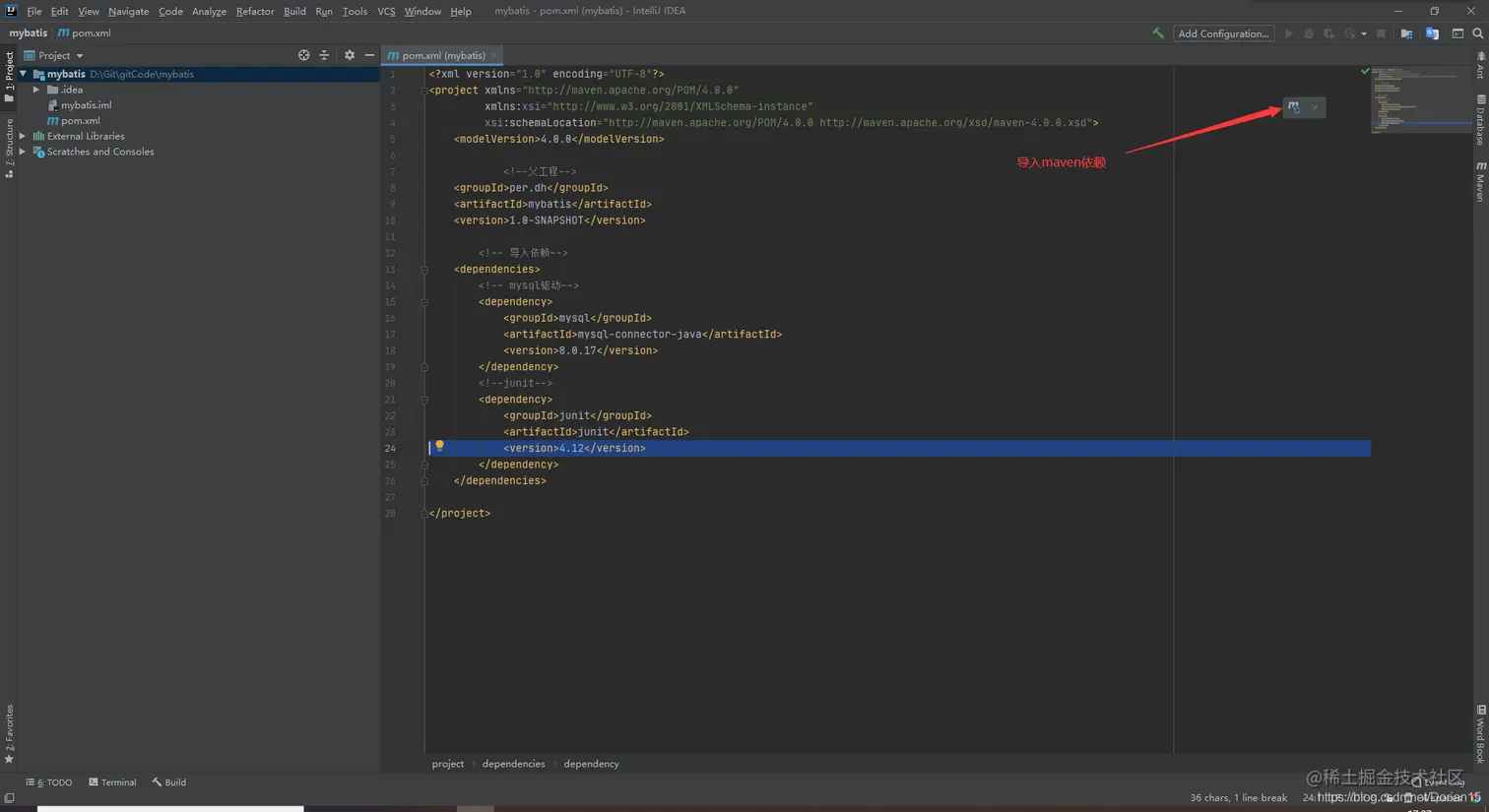Click the Run Anything terminal-window icon
Image resolution: width=1489 pixels, height=812 pixels.
pyautogui.click(x=1457, y=33)
